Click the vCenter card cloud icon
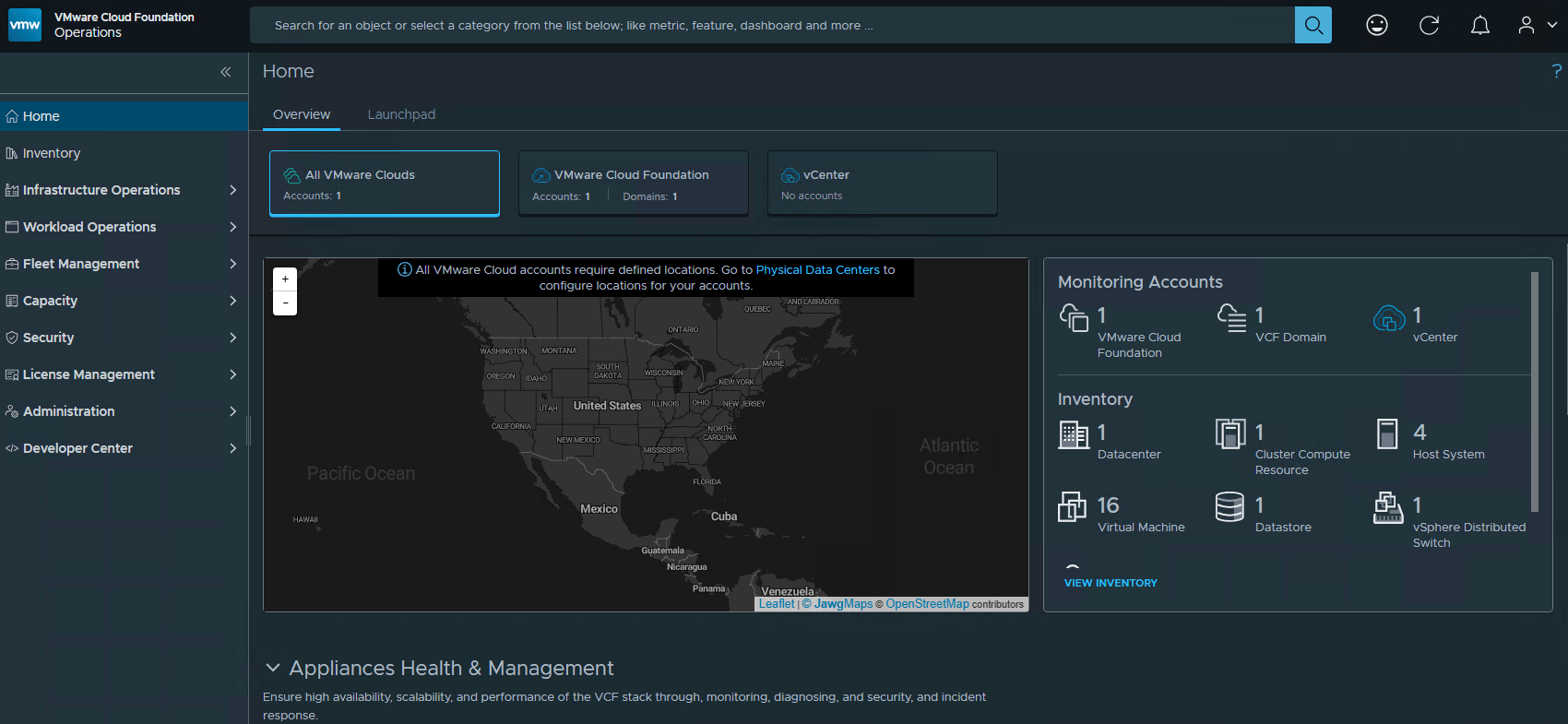1568x724 pixels. [790, 175]
